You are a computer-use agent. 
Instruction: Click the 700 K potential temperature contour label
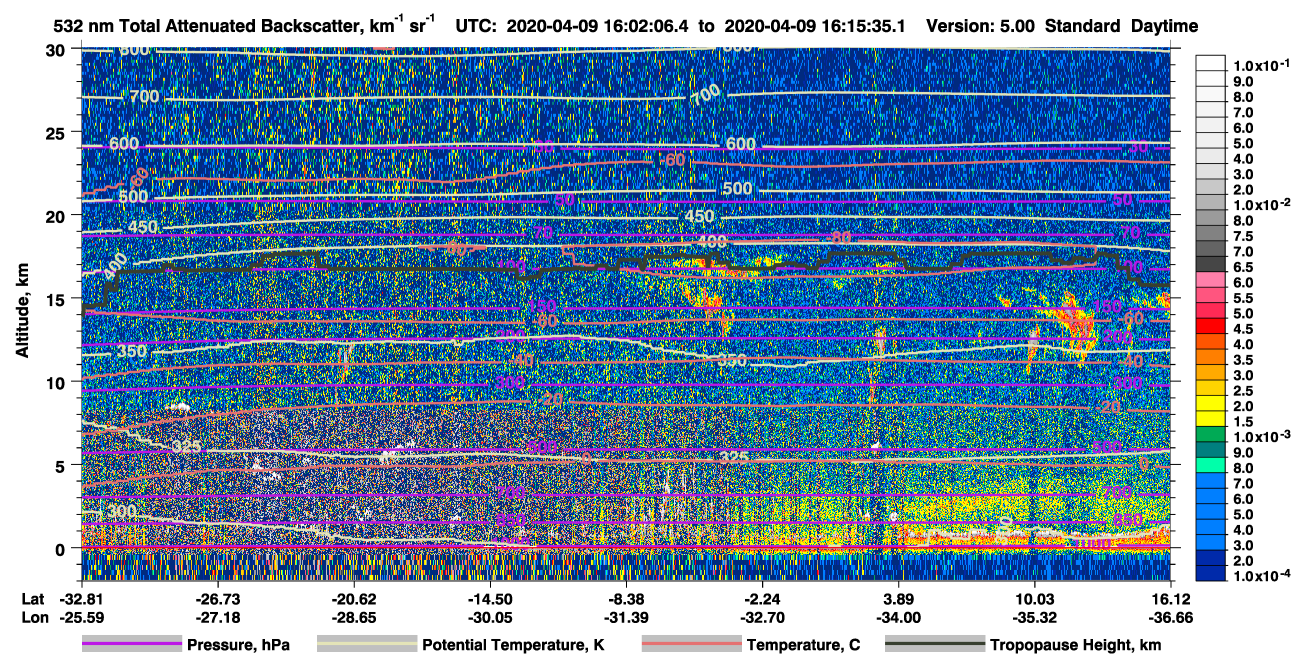pos(144,97)
